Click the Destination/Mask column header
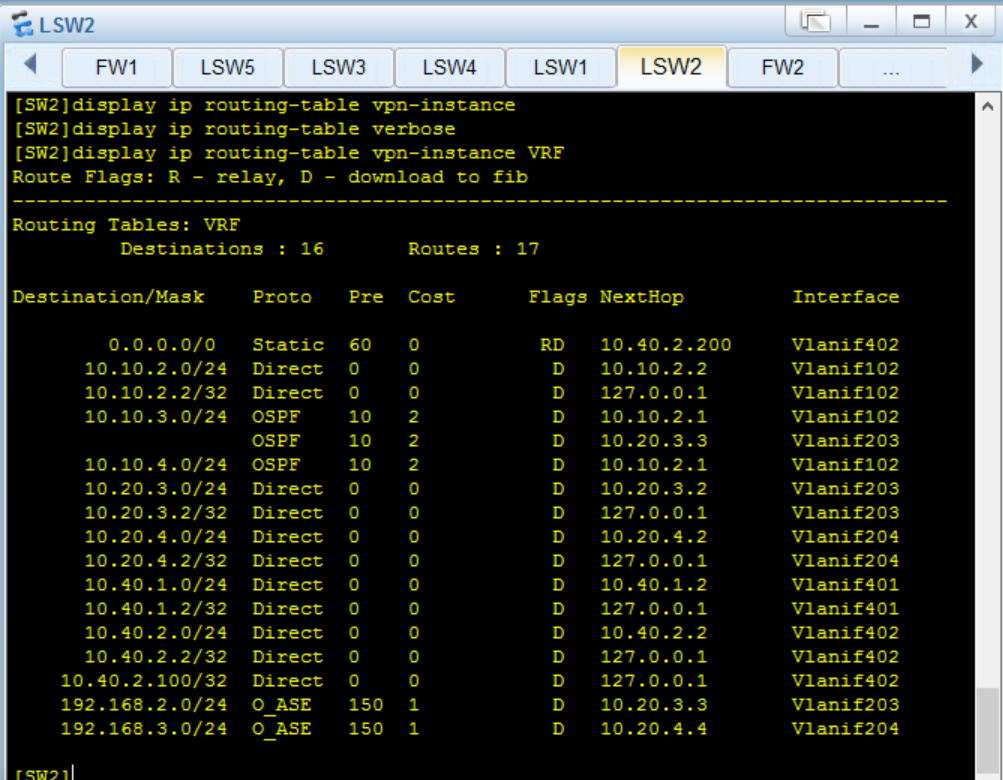The image size is (1003, 780). pos(108,297)
